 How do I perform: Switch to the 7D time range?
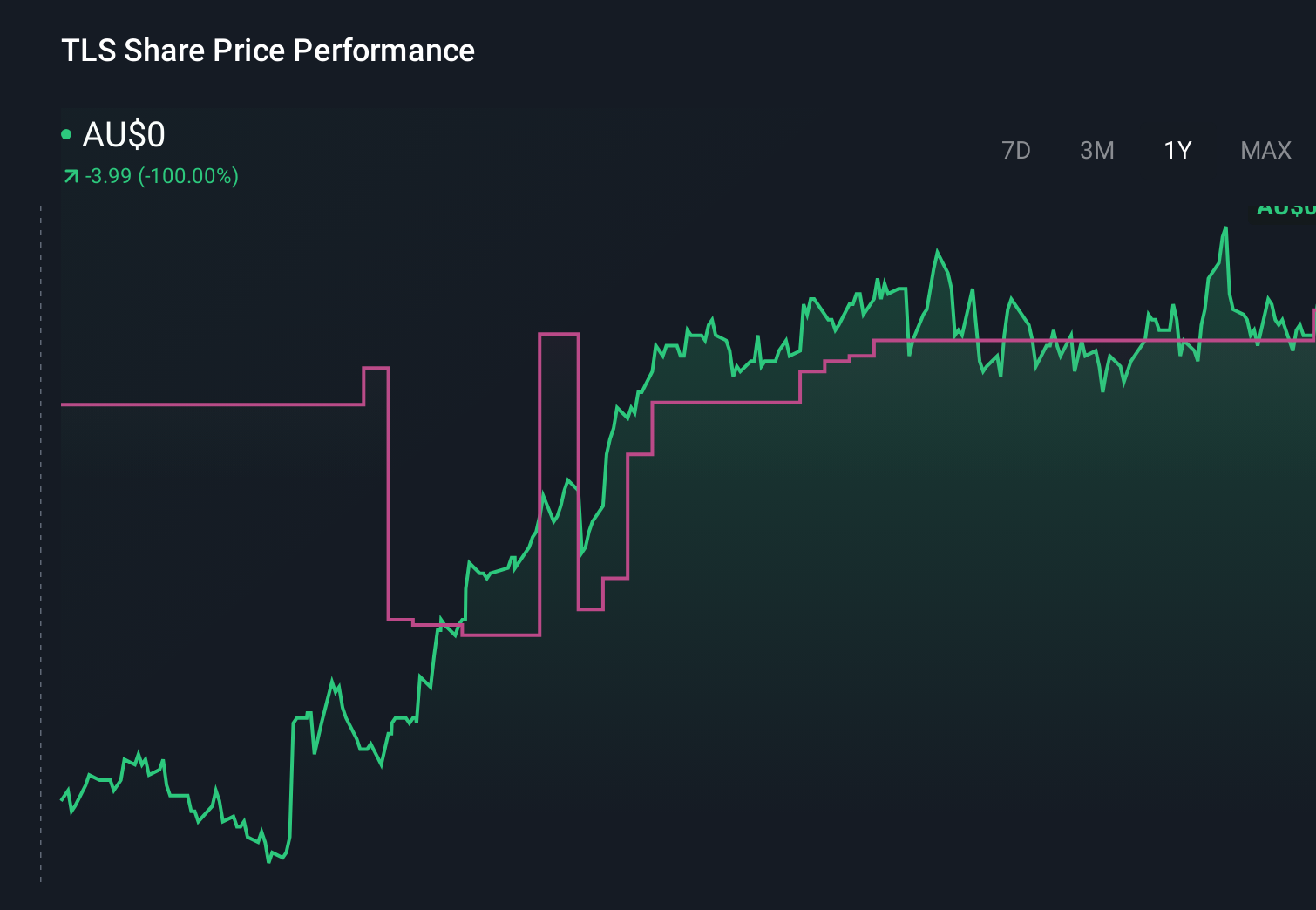(1015, 151)
